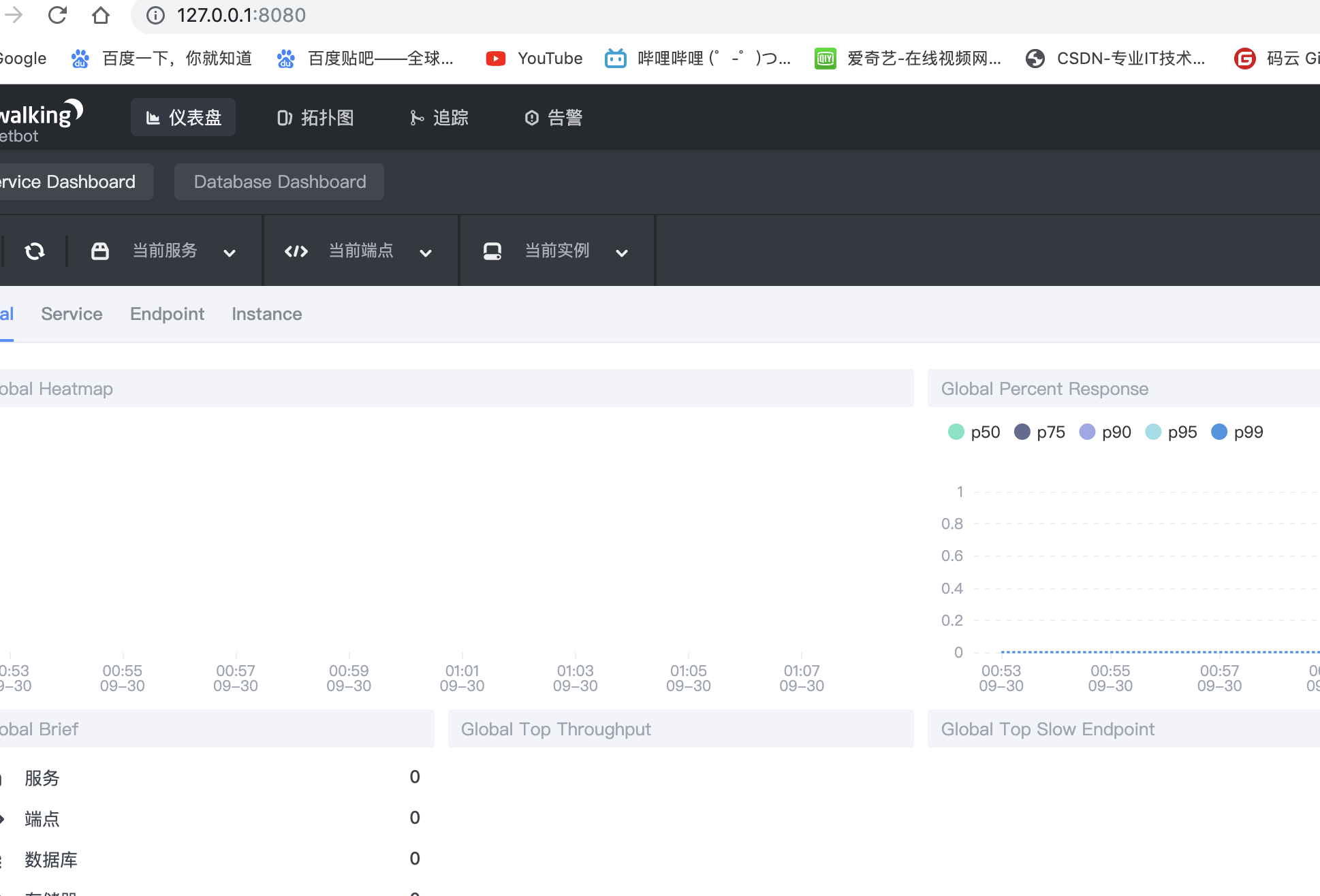Expand the 当前服务 dropdown chevron
Viewport: 1320px width, 896px height.
coord(230,253)
